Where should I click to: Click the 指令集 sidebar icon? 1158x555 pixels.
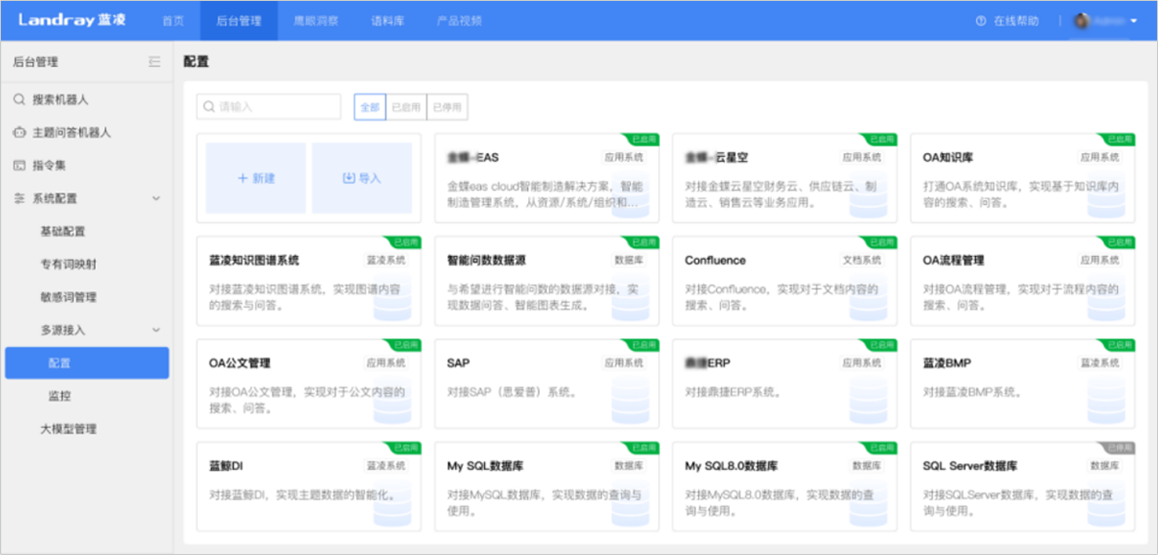pos(19,165)
